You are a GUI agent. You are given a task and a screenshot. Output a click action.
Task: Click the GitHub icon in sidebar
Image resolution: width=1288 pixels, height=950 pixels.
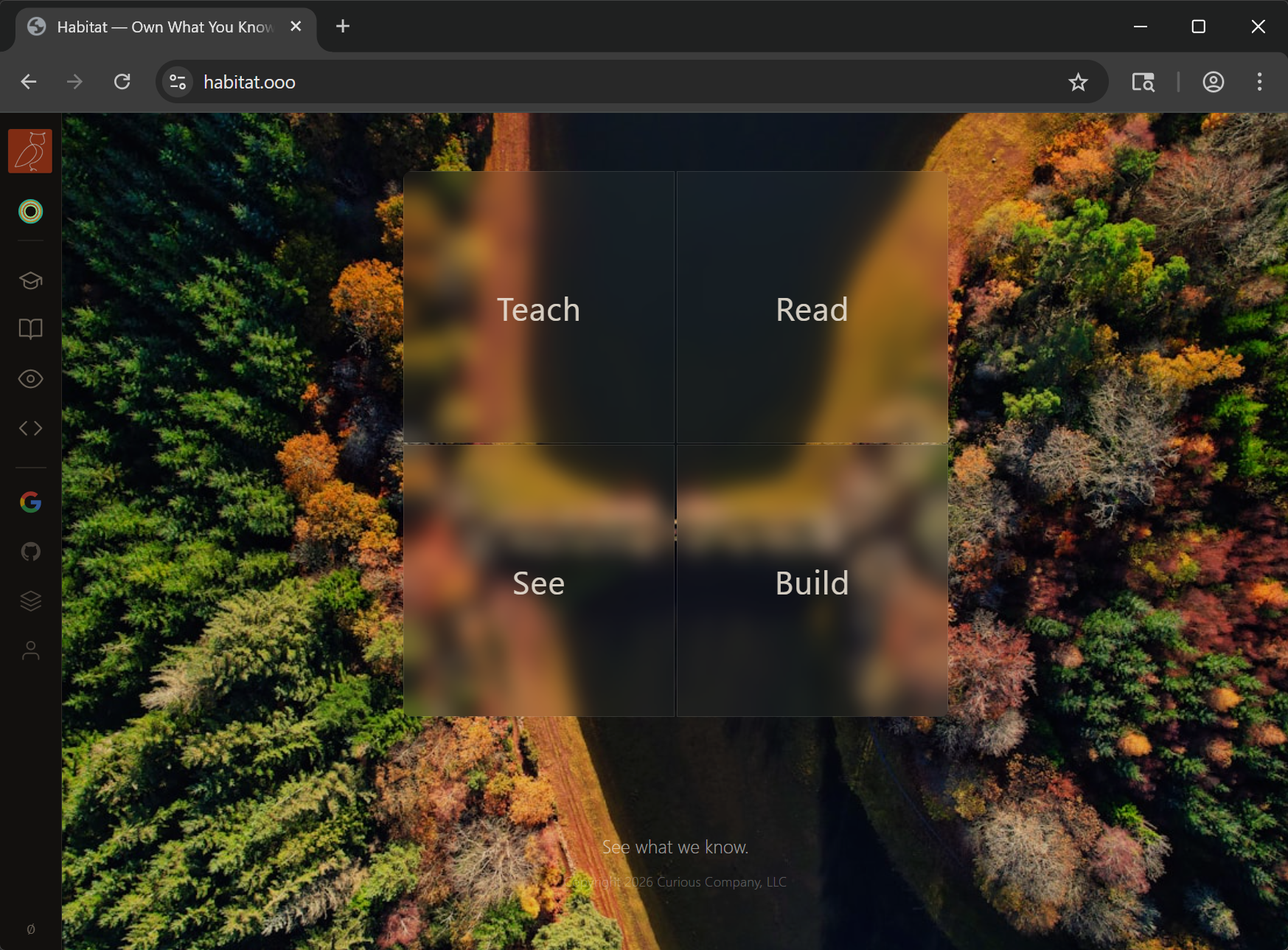[30, 551]
